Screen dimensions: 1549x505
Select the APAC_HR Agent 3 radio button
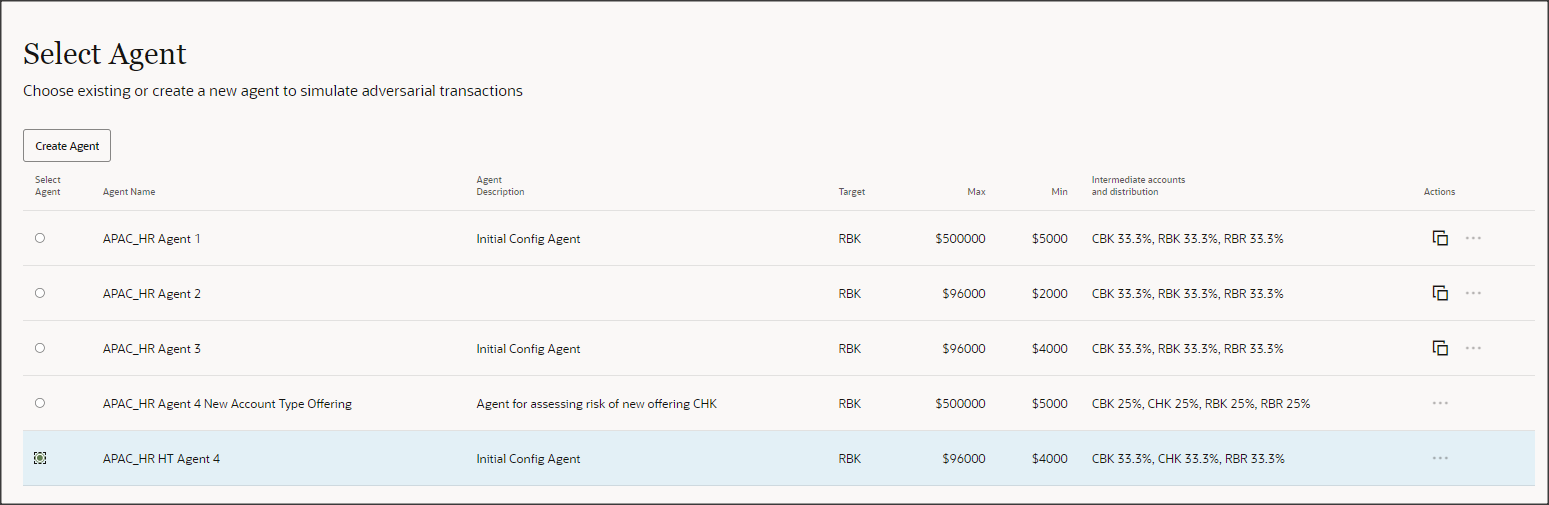[x=40, y=348]
